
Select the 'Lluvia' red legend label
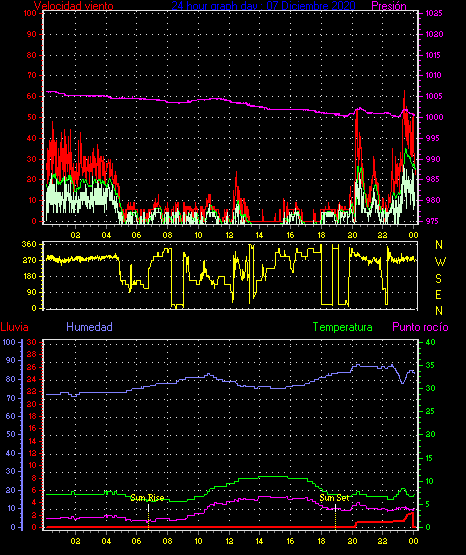point(15,327)
